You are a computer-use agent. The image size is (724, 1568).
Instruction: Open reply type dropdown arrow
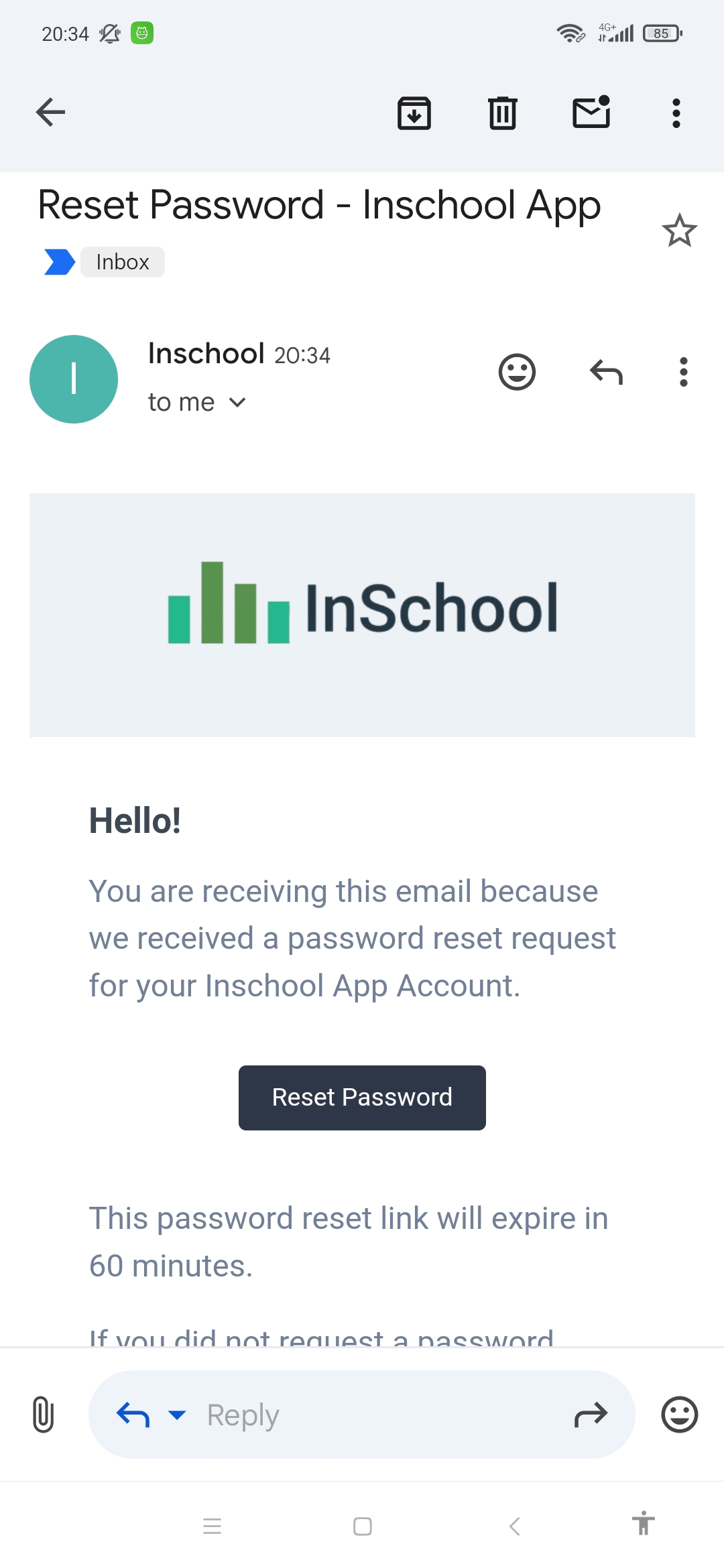[x=177, y=1415]
